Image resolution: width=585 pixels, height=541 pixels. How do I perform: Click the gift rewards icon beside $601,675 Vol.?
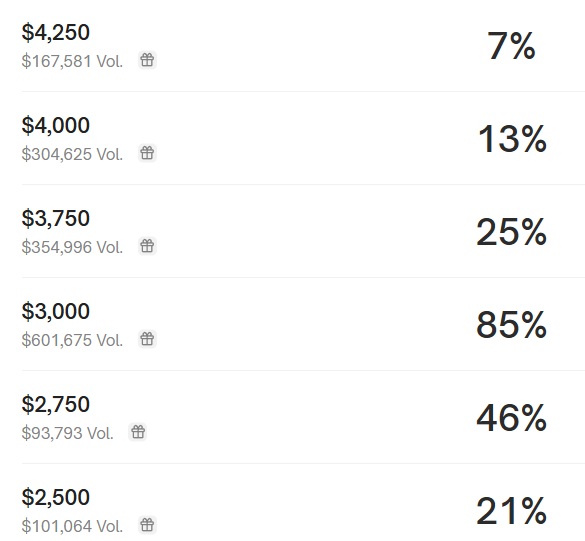(x=147, y=339)
